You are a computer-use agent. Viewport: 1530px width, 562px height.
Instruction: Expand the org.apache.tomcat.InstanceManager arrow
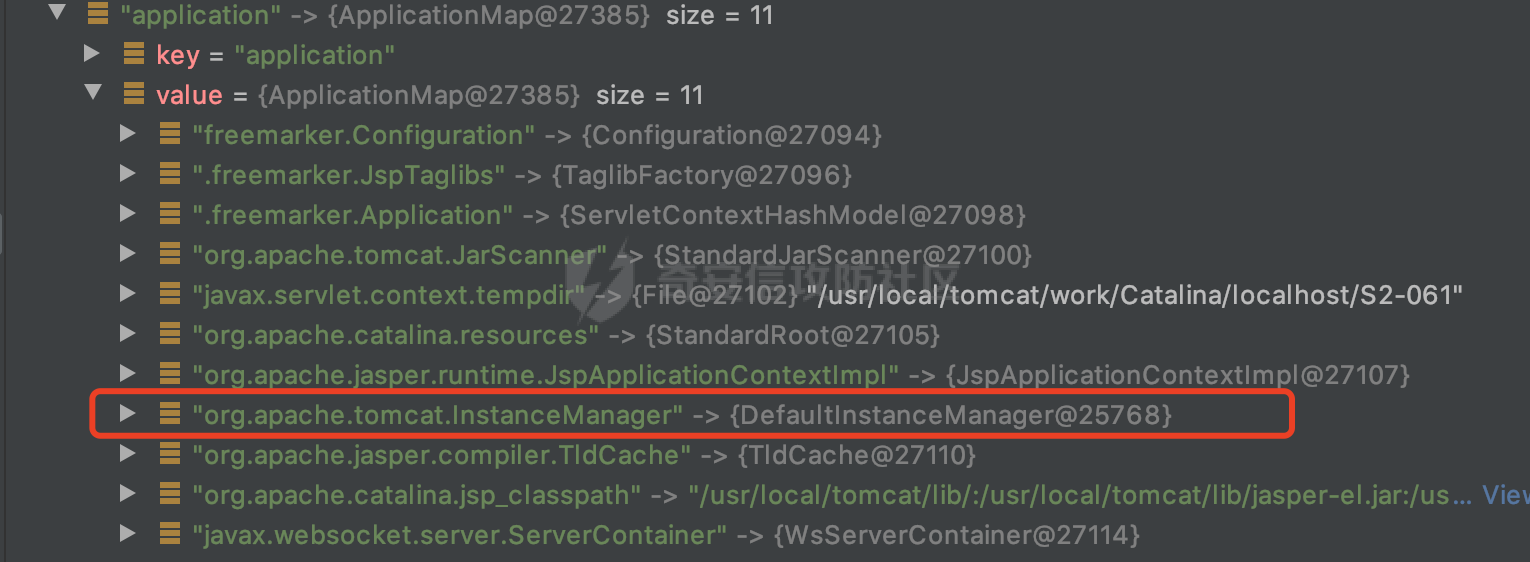tap(127, 413)
